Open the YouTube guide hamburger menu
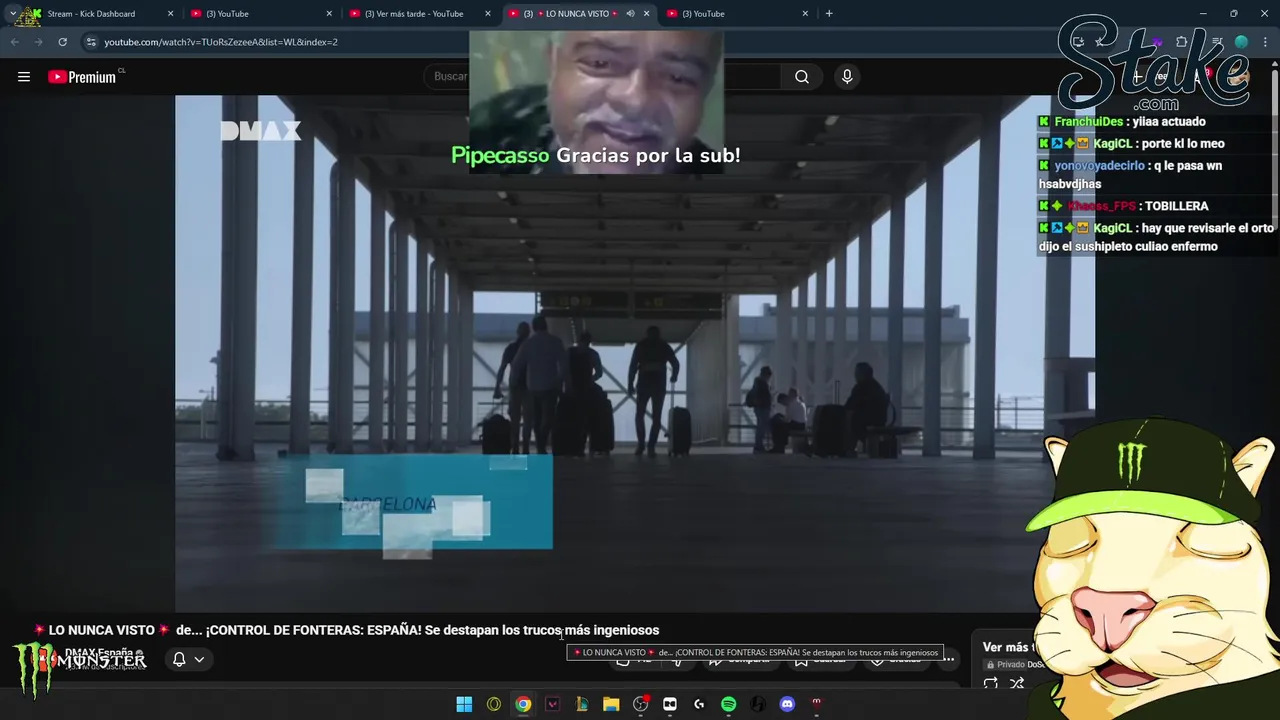This screenshot has height=720, width=1280. tap(24, 77)
